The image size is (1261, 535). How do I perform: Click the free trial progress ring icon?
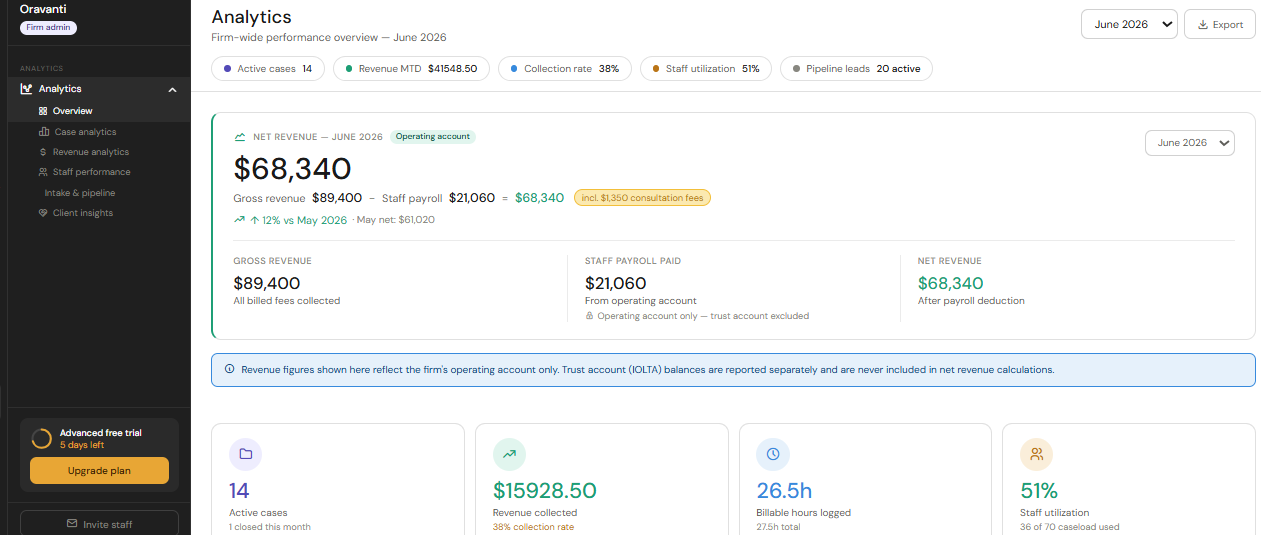click(x=42, y=439)
